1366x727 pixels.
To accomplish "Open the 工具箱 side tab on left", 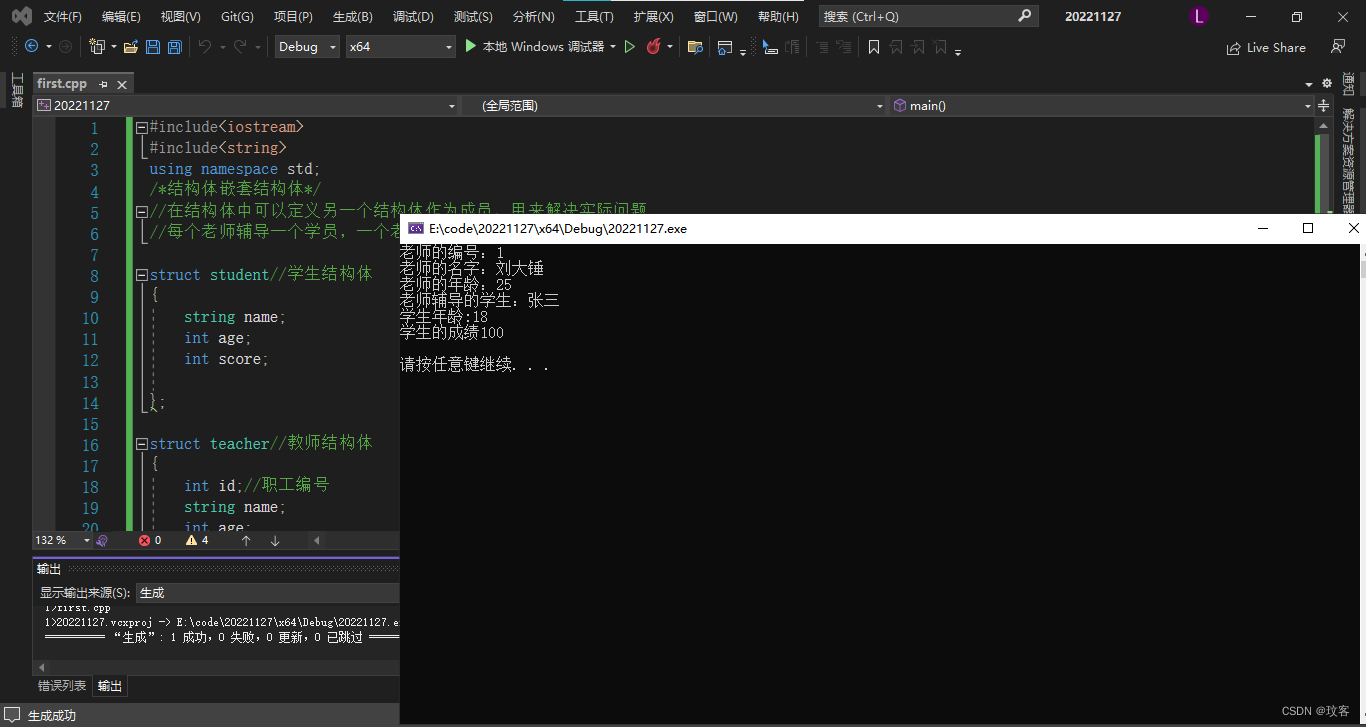I will click(x=17, y=90).
